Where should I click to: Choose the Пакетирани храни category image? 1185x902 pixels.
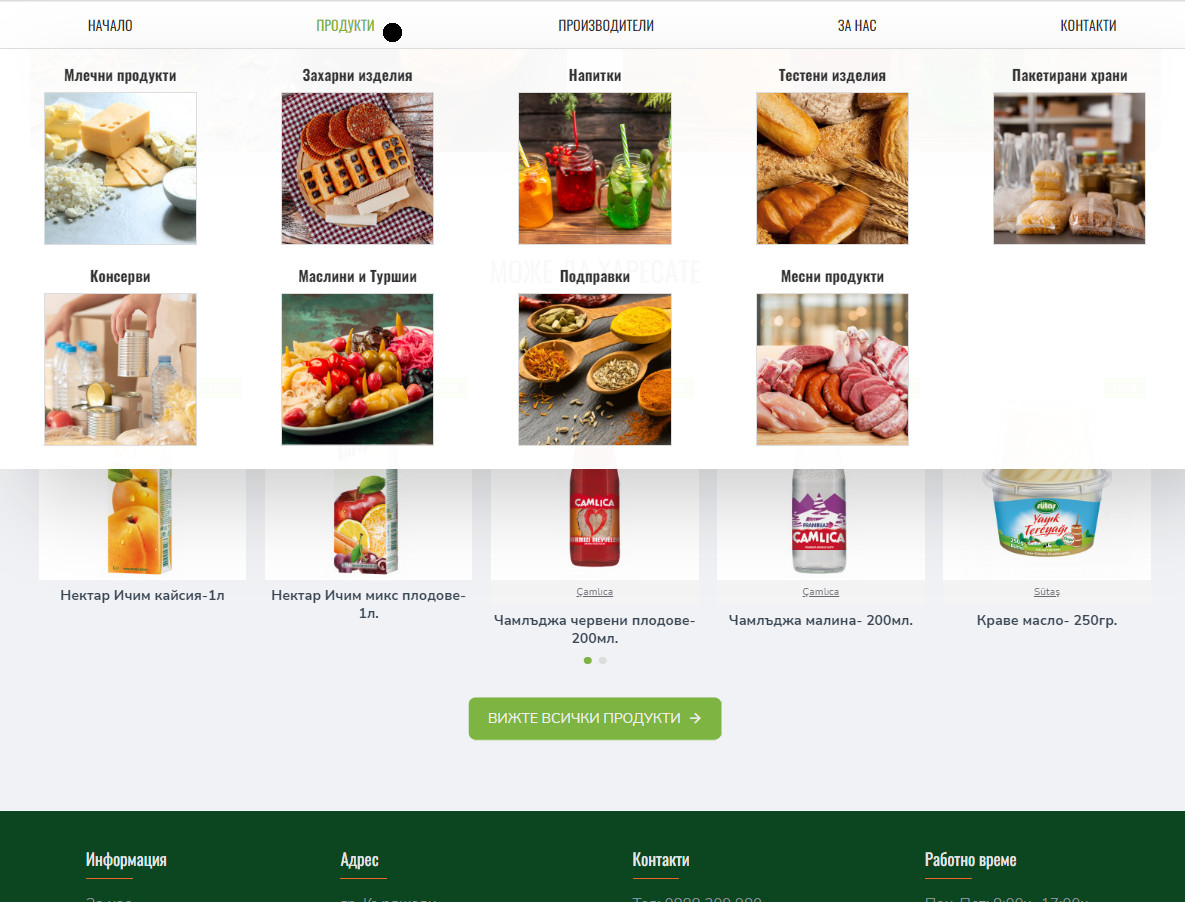click(x=1069, y=168)
